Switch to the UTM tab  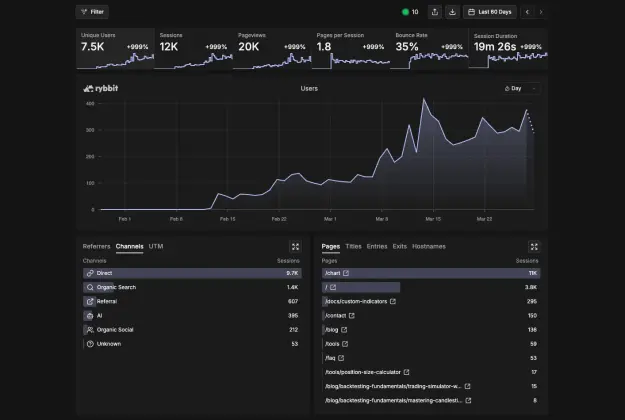click(x=156, y=246)
